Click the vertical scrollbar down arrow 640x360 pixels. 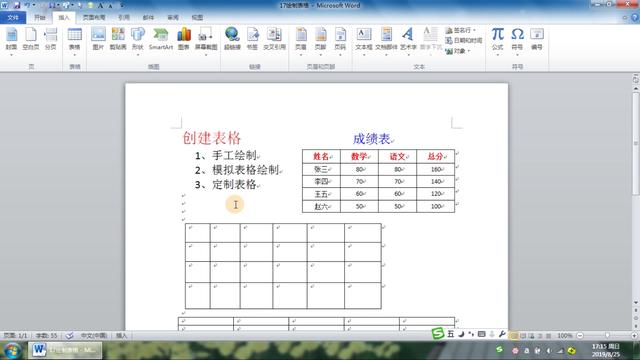(x=636, y=302)
